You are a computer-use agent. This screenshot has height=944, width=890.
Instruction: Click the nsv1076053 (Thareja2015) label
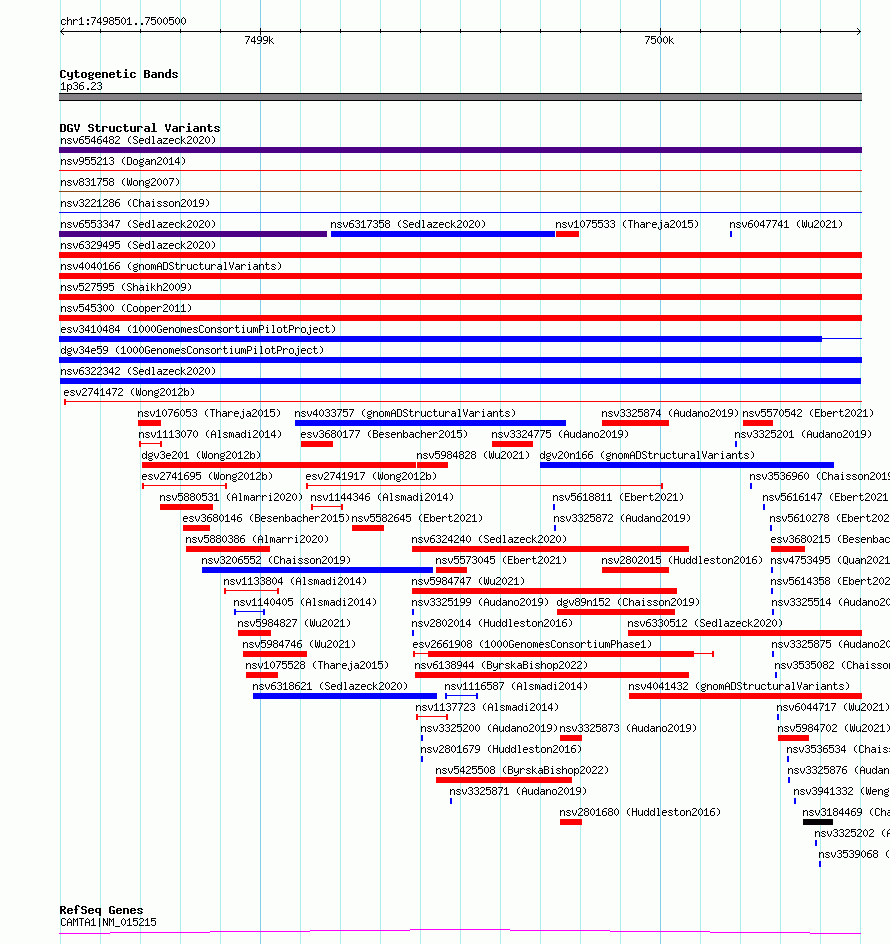[x=209, y=414]
